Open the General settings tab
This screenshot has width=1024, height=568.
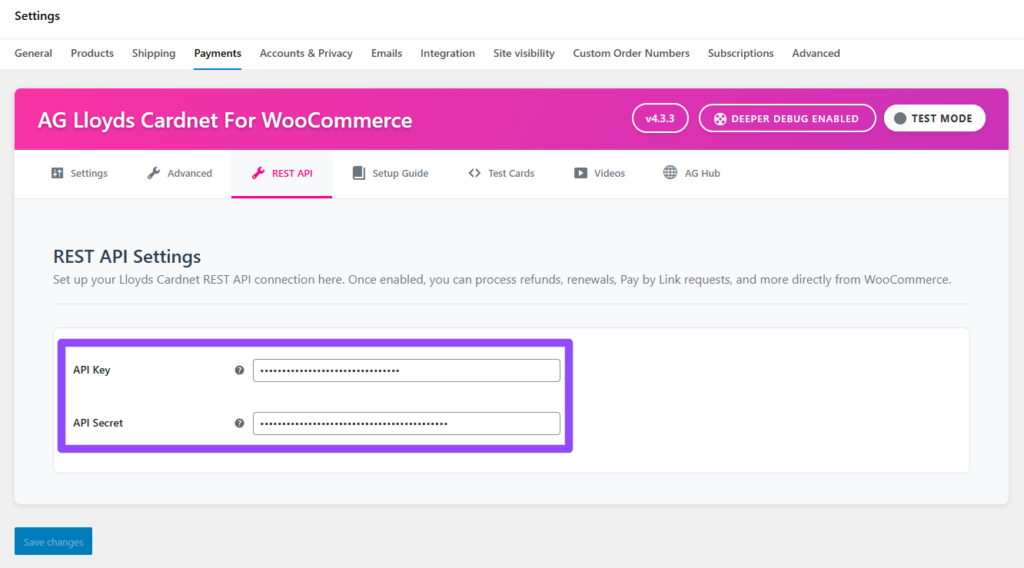point(33,54)
